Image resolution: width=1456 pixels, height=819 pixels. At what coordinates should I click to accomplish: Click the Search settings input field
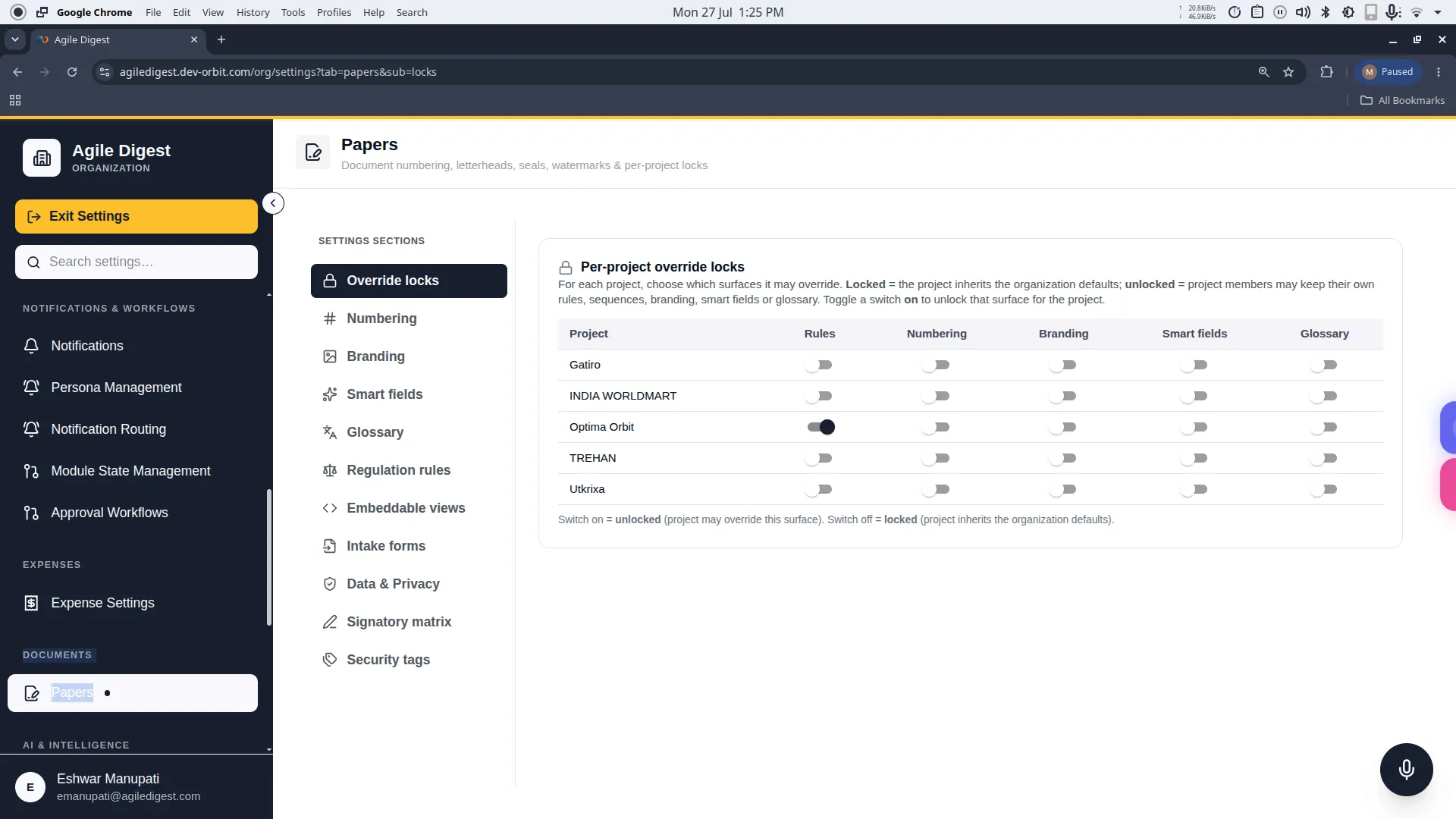tap(136, 262)
